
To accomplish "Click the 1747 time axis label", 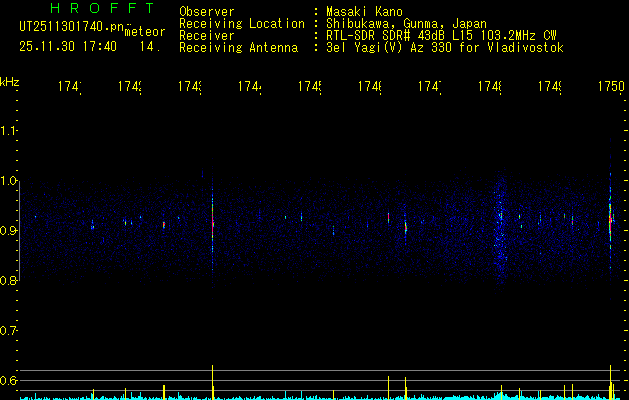I will coord(430,86).
